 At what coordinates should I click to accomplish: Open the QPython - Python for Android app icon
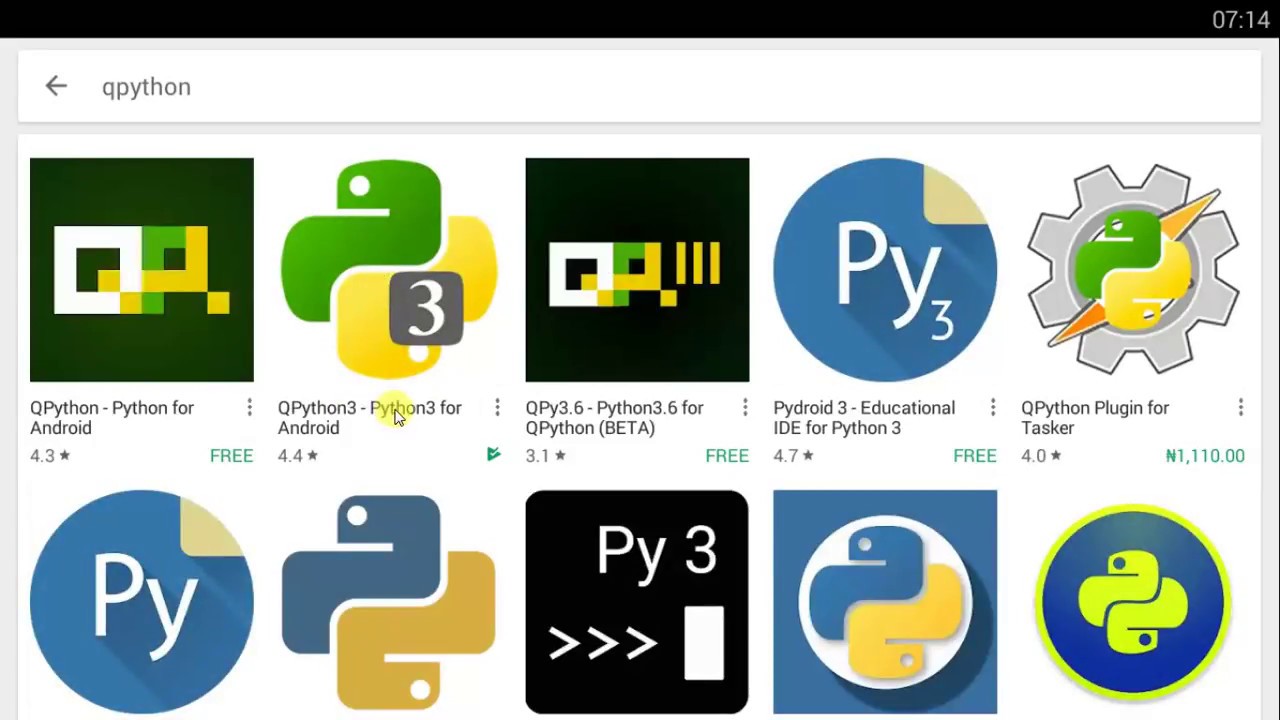[142, 270]
